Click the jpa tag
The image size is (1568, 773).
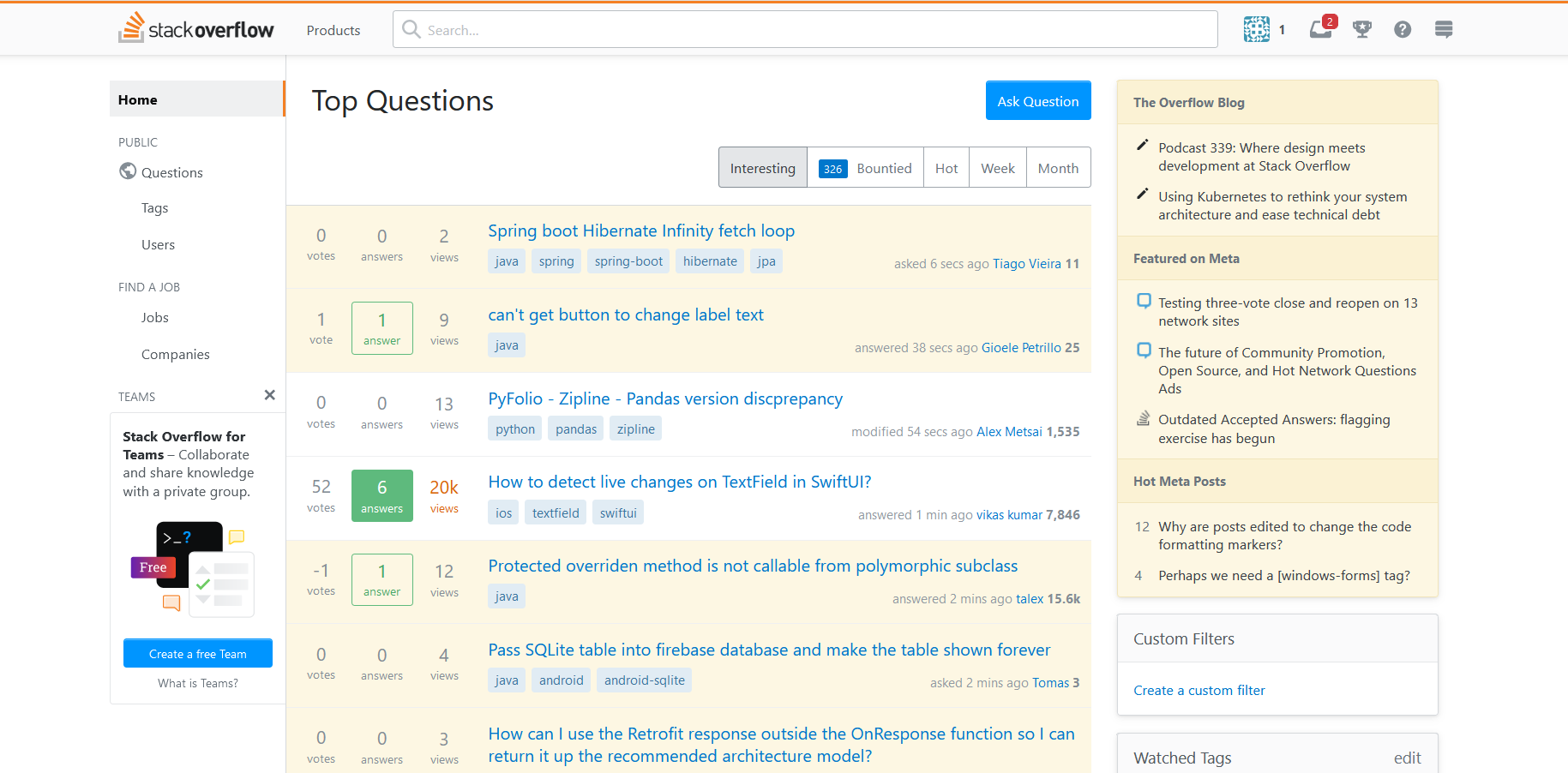click(x=766, y=261)
